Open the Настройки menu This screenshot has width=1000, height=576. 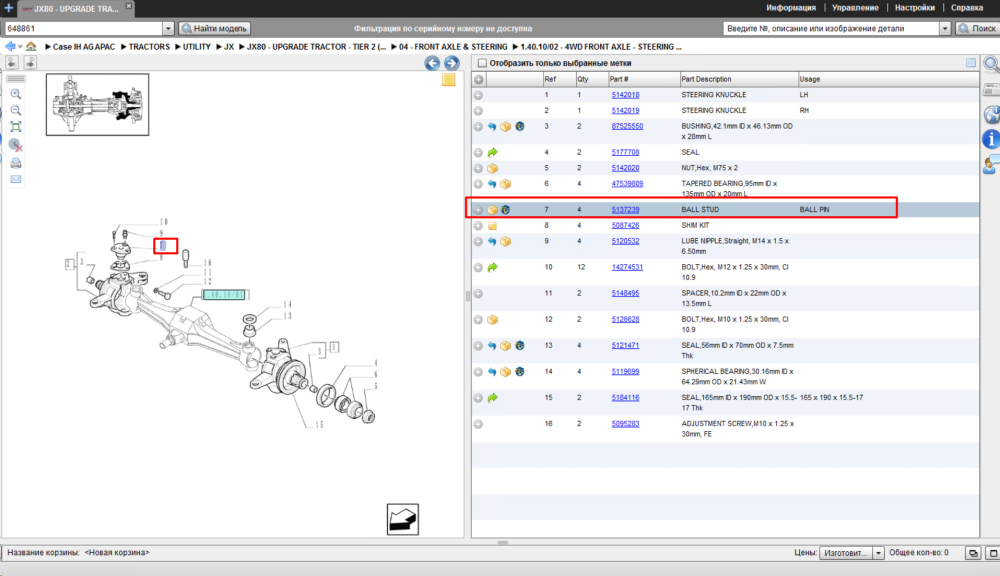click(915, 8)
